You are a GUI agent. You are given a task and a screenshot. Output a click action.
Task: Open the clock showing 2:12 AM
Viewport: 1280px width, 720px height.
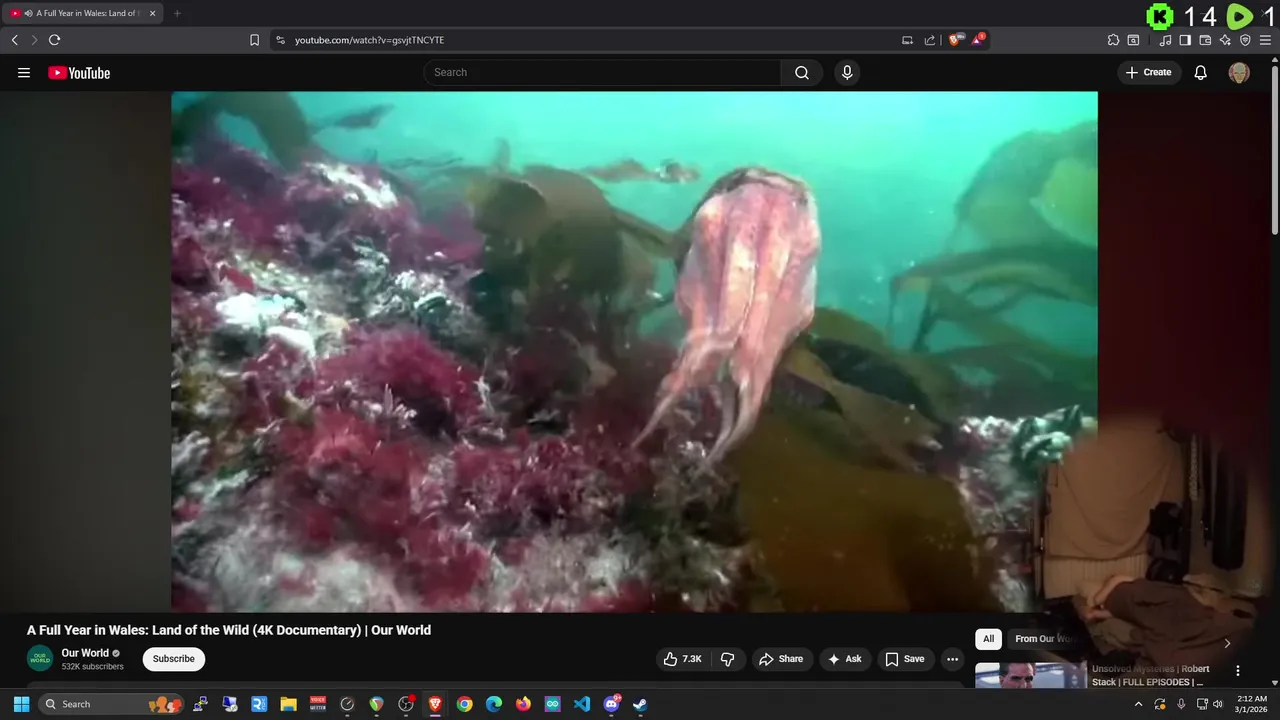[x=1251, y=704]
